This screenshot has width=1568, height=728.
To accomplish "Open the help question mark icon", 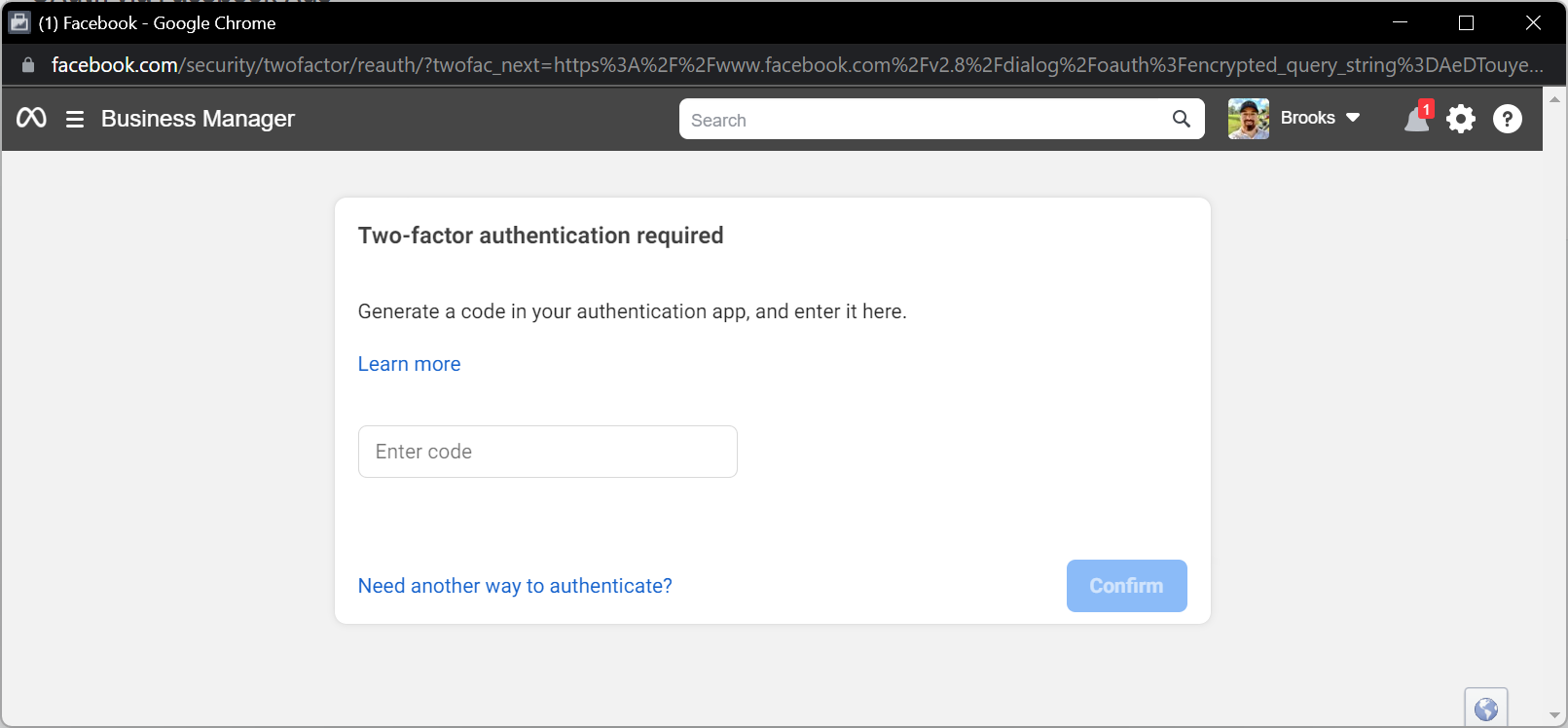I will click(1508, 119).
